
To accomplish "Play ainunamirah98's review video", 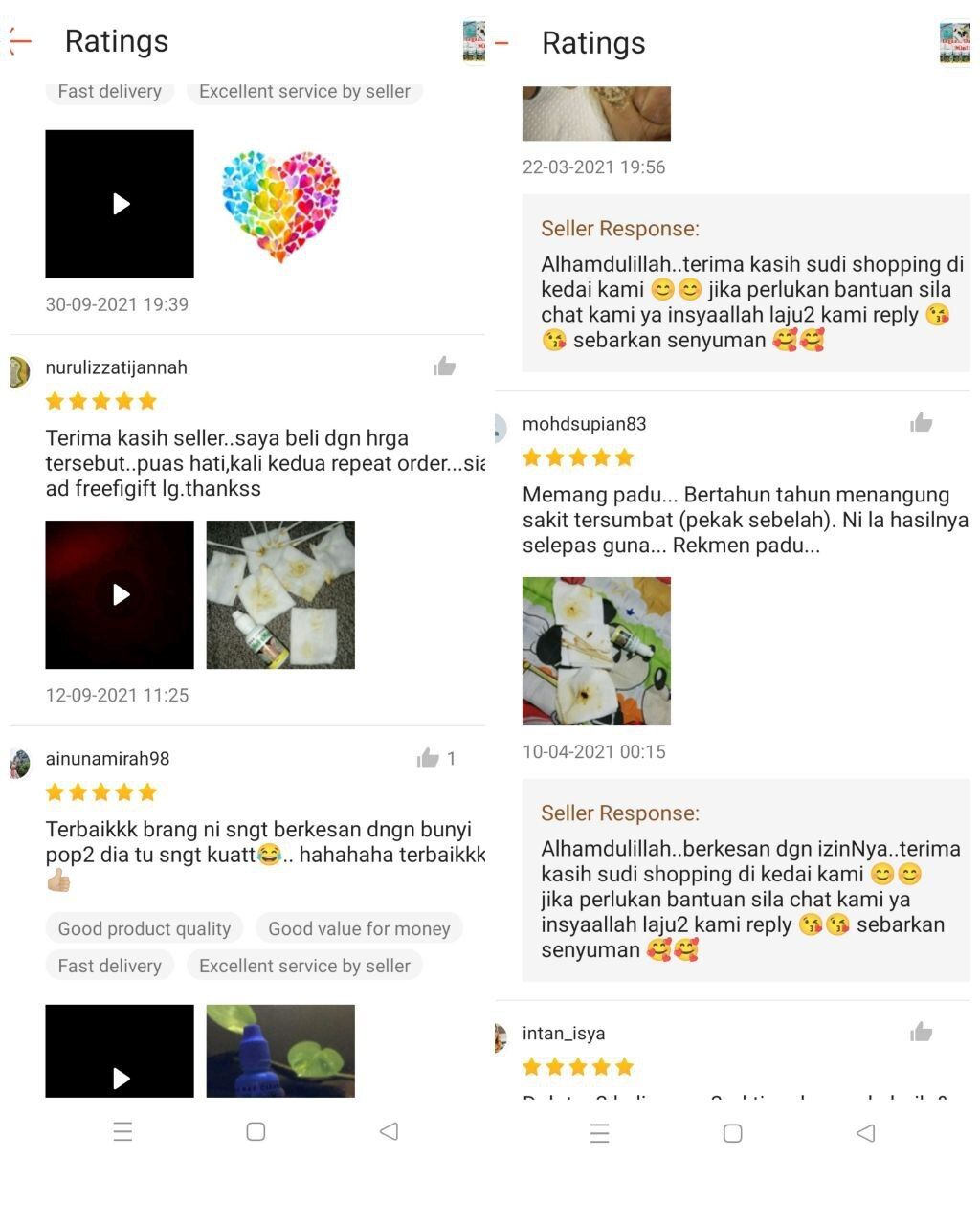I will [120, 1051].
